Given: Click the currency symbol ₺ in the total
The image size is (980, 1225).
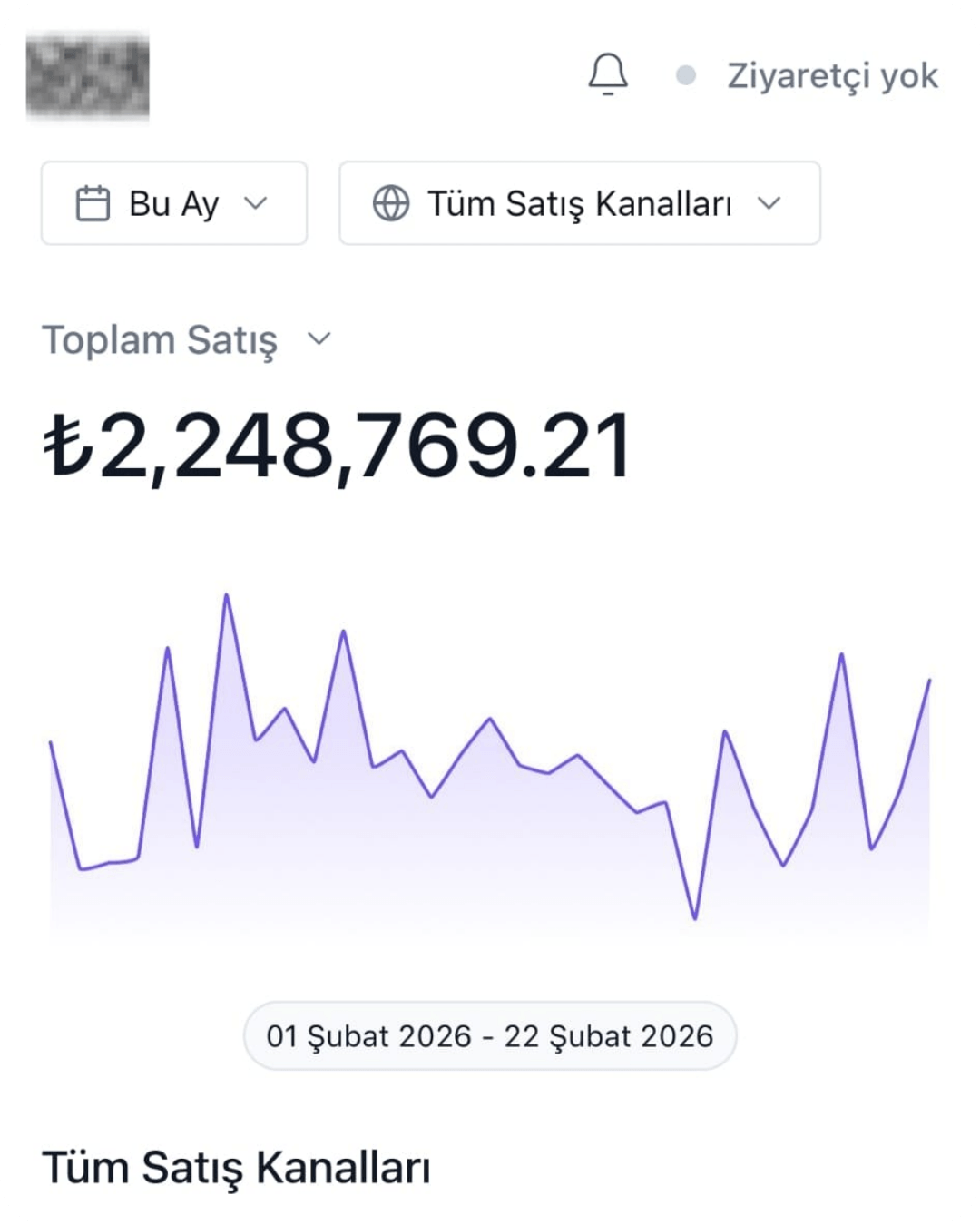Looking at the screenshot, I should click(x=68, y=446).
